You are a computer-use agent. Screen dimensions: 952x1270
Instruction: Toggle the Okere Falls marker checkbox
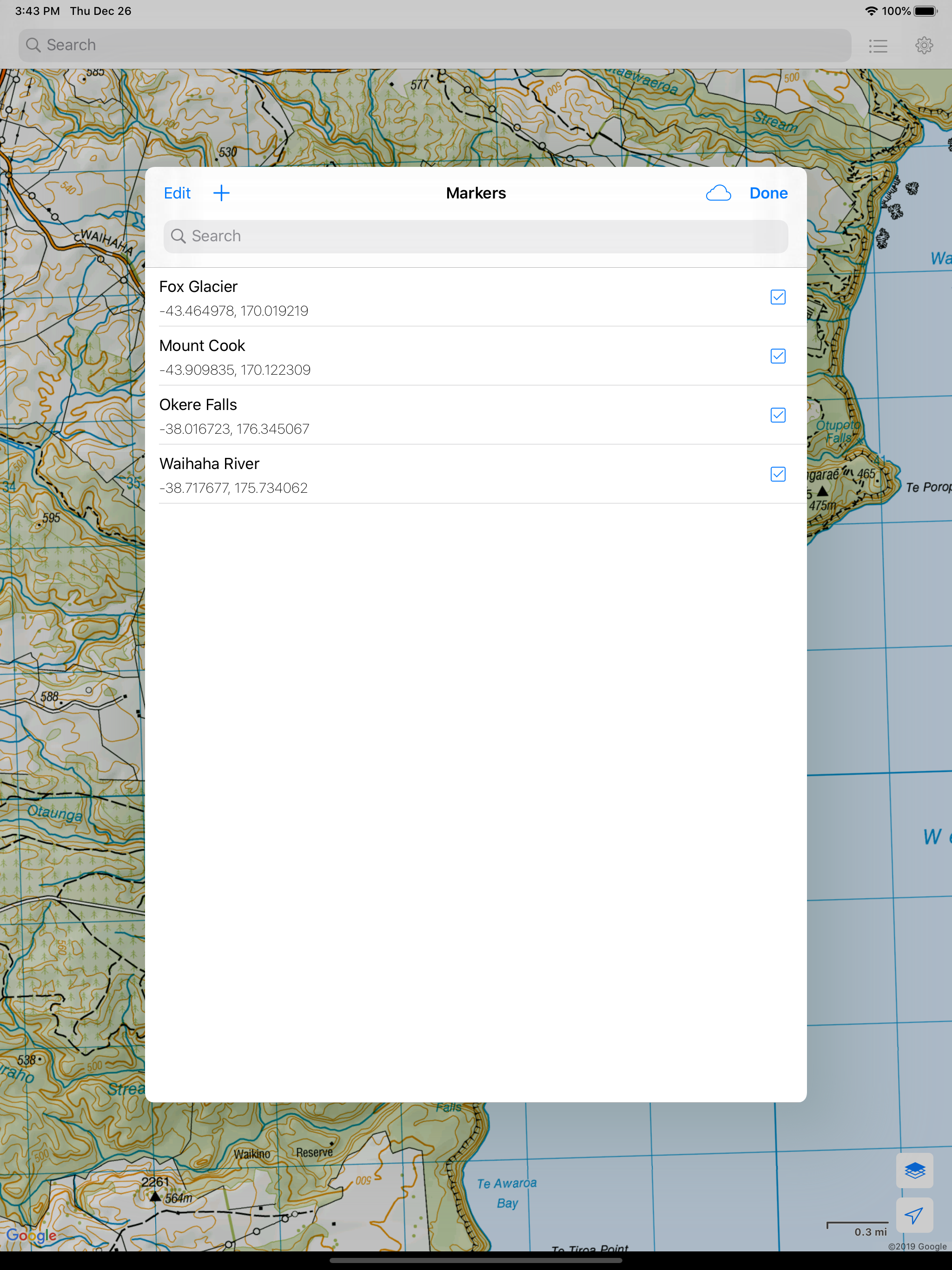pos(777,415)
